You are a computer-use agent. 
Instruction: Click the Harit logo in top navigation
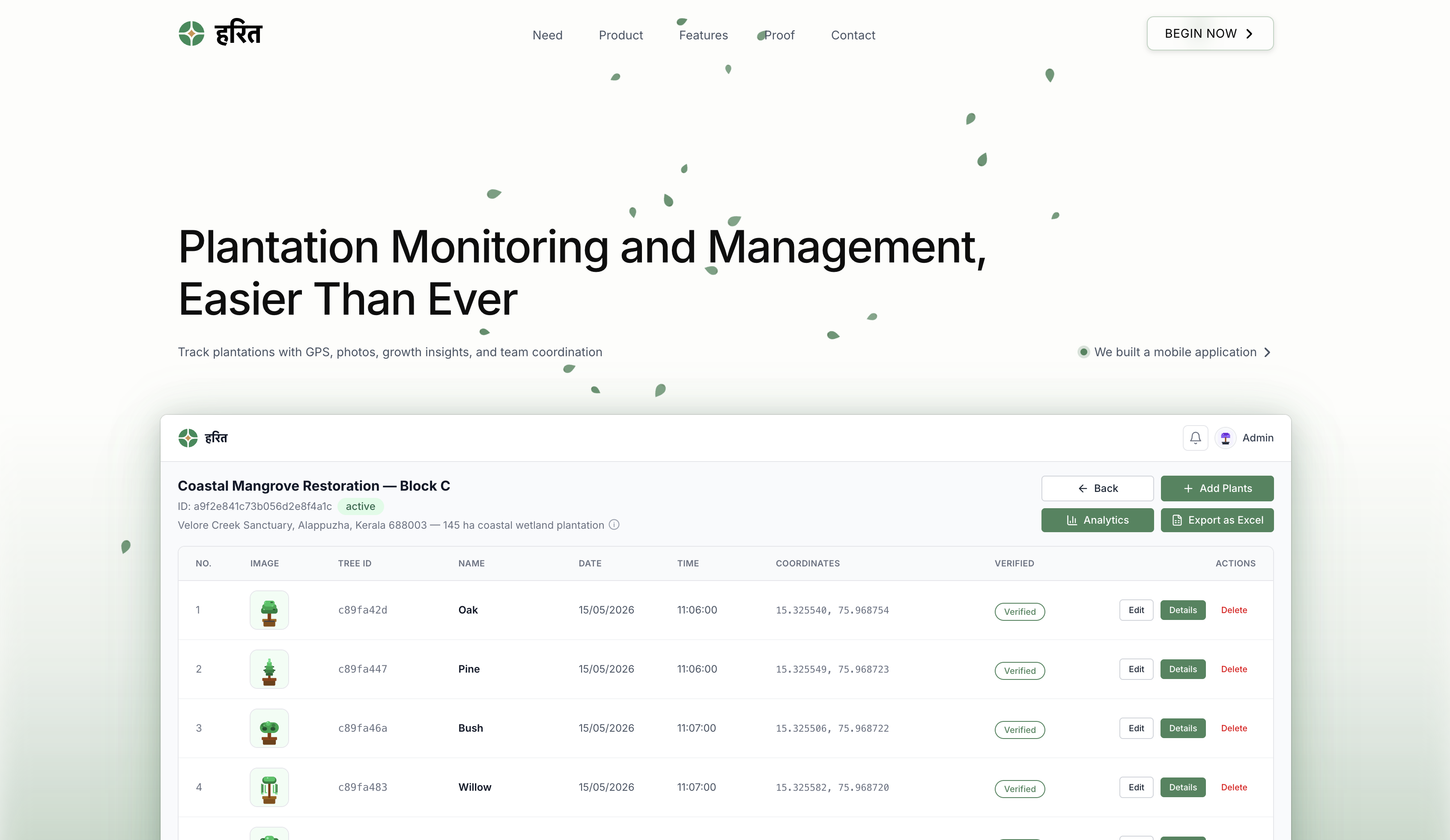pyautogui.click(x=220, y=33)
